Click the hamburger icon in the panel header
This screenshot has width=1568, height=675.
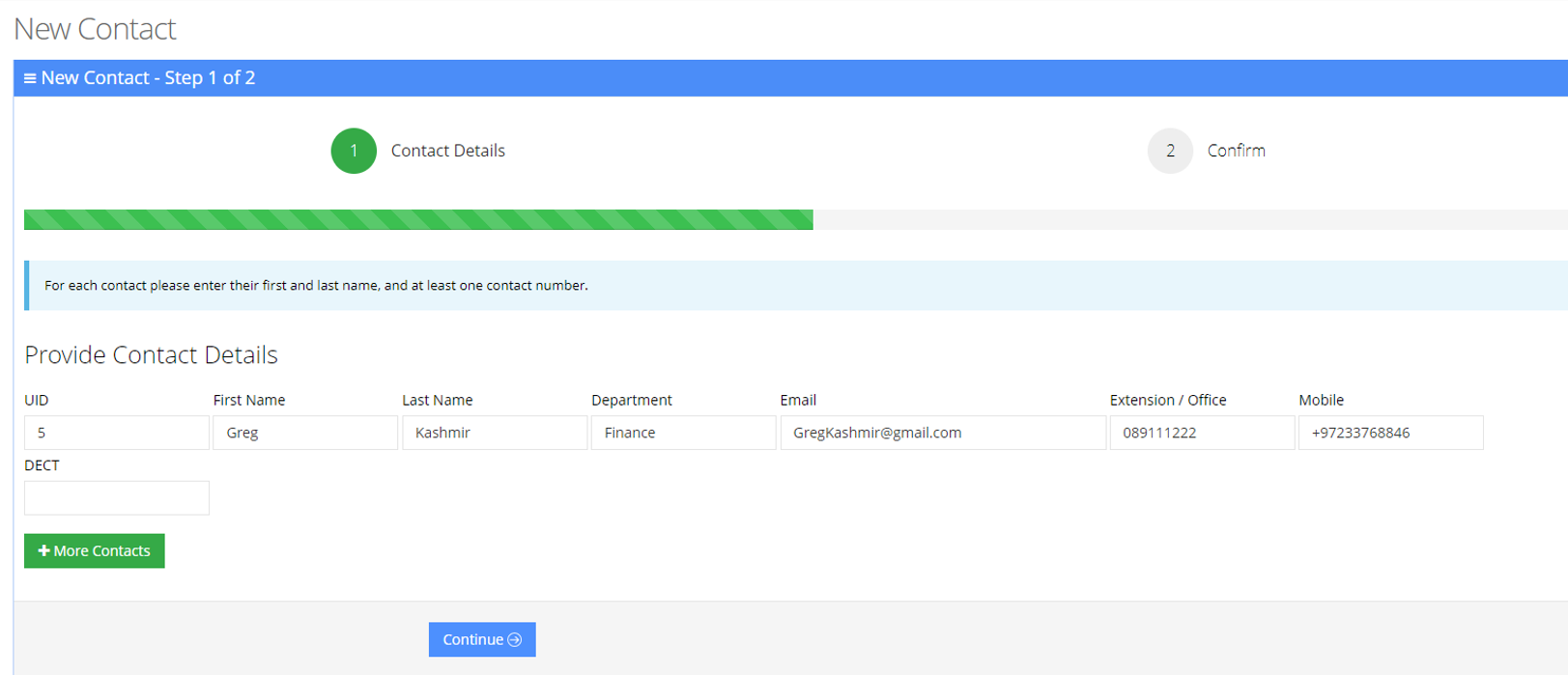[x=30, y=78]
